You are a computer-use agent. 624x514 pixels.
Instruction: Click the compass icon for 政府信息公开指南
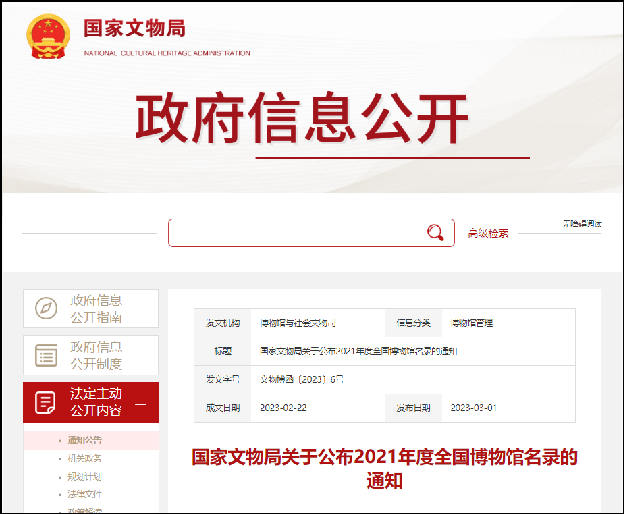click(46, 309)
